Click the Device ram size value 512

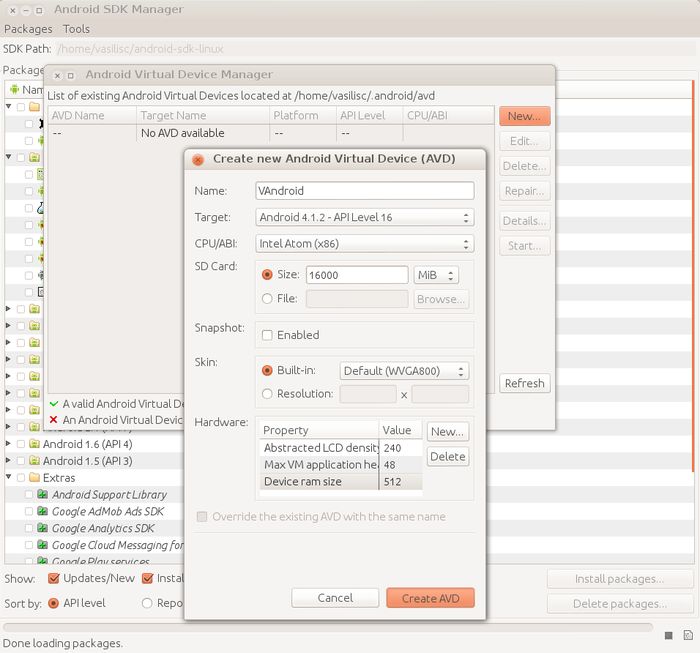[392, 482]
